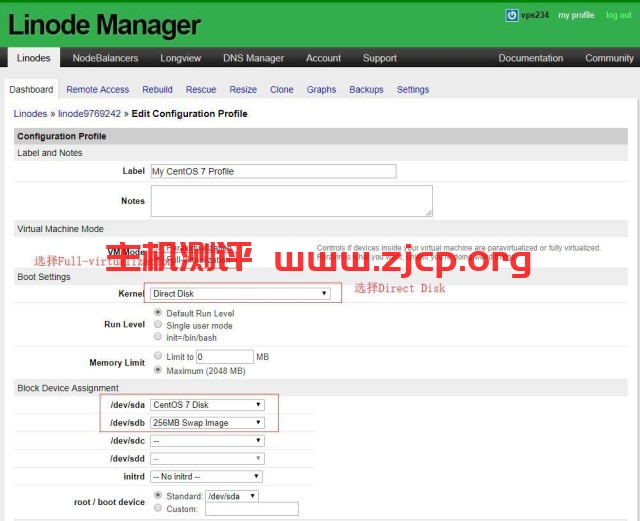Open the Kernel dropdown showing Direct Disk

point(240,294)
